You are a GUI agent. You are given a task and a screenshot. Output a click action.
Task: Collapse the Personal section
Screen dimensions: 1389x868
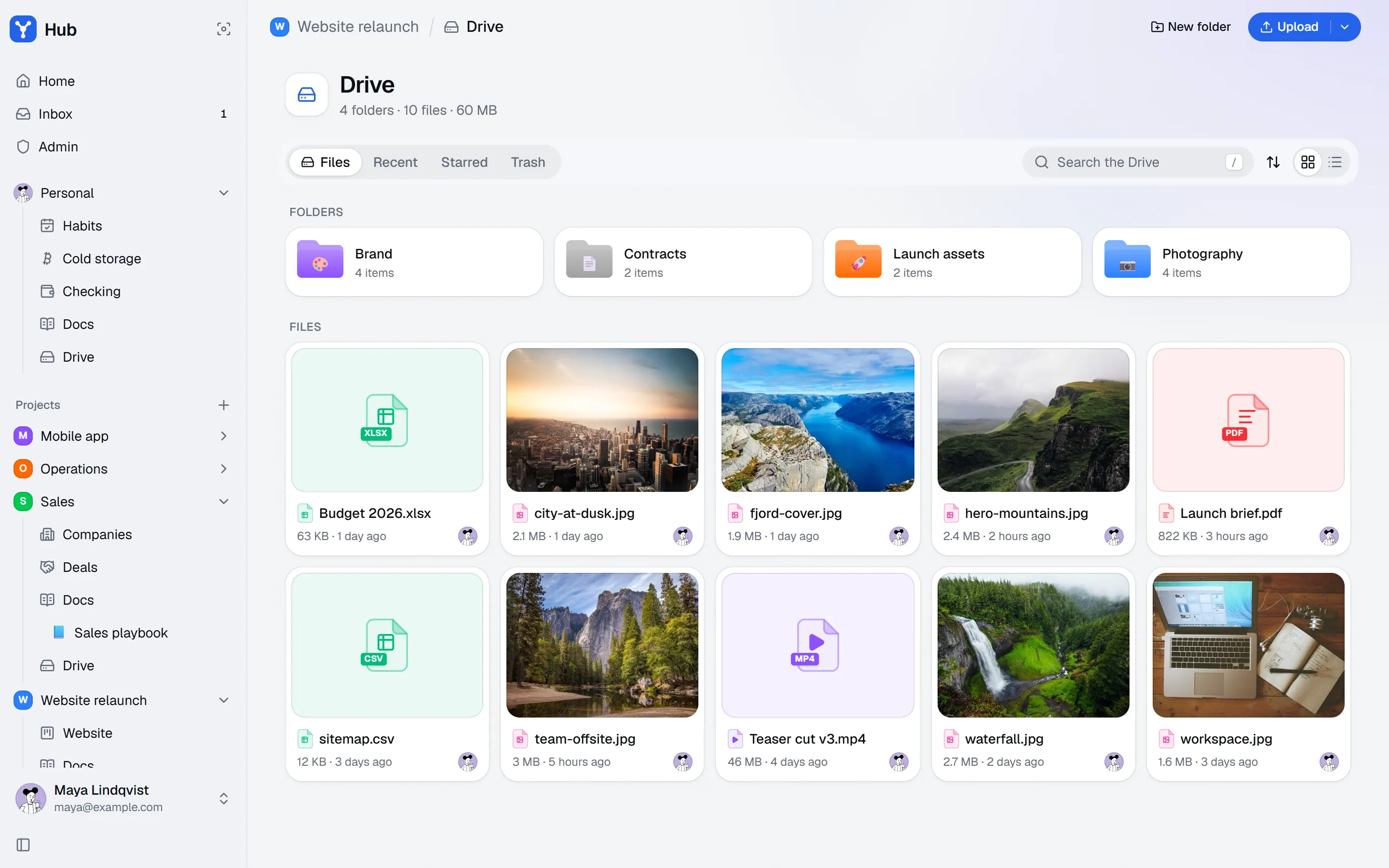pyautogui.click(x=224, y=193)
